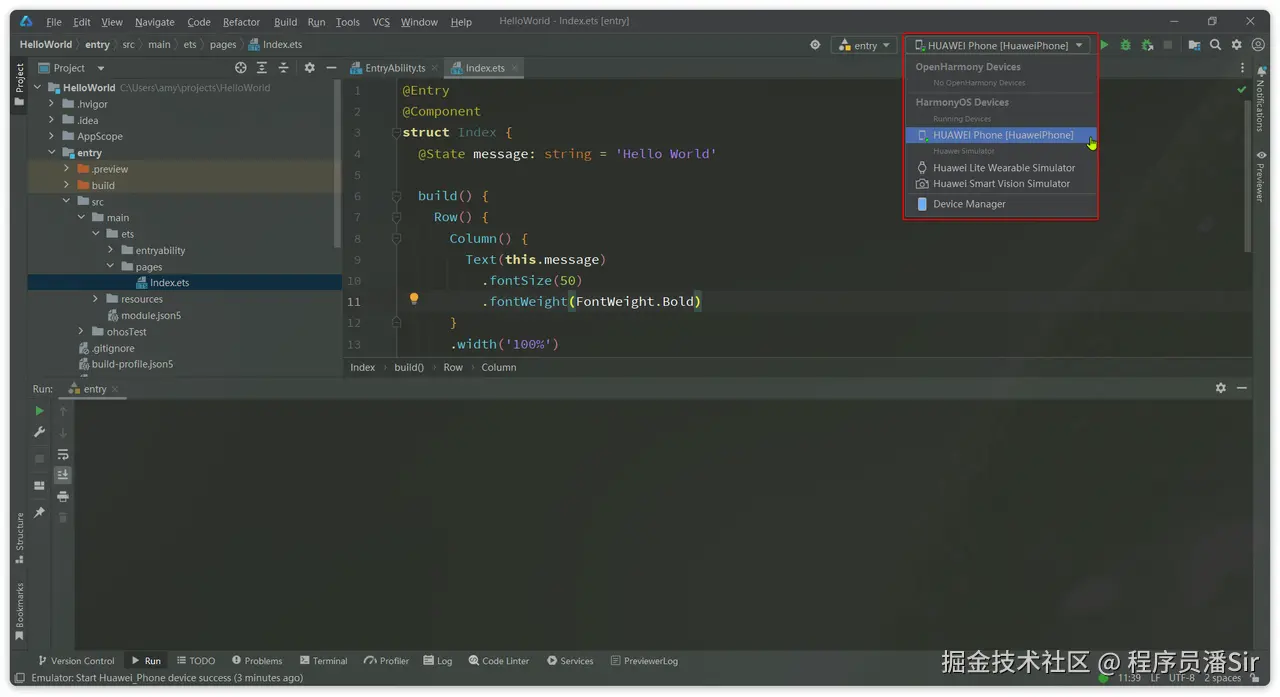Expand the .hvigor folder
The height and width of the screenshot is (697, 1280).
tap(51, 104)
